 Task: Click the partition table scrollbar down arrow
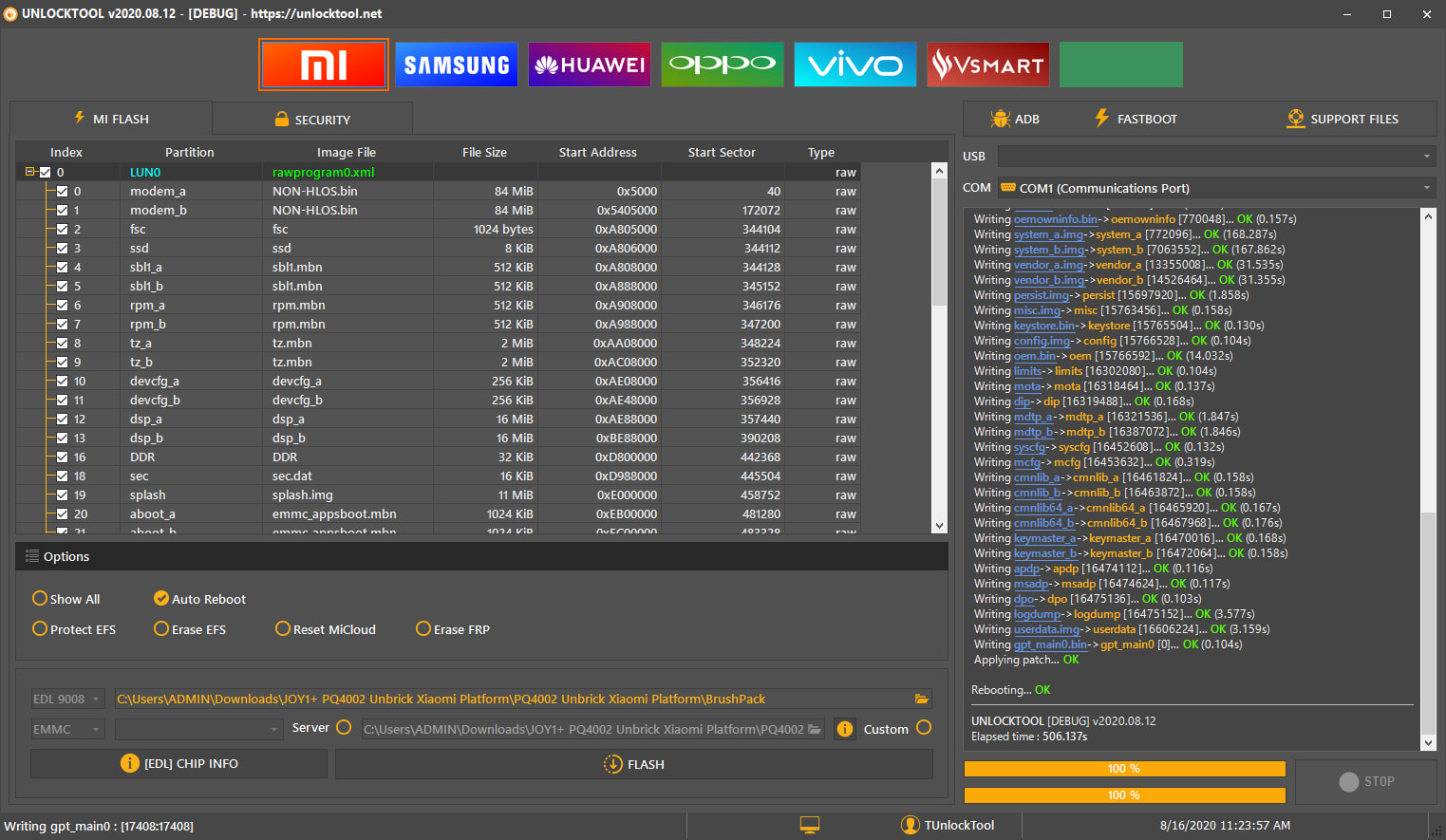(939, 525)
